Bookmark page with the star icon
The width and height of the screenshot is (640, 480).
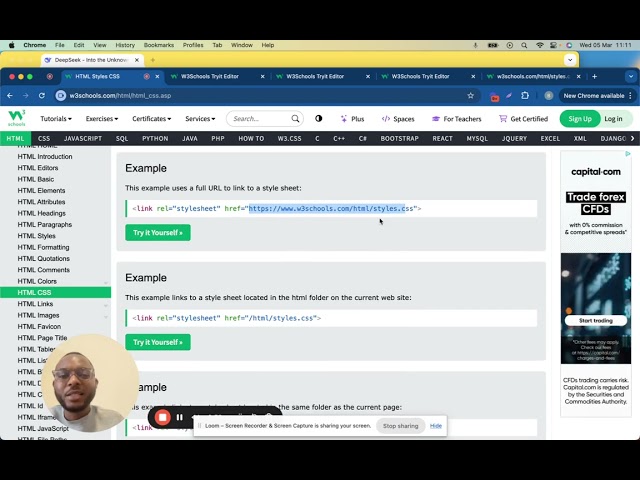[471, 96]
